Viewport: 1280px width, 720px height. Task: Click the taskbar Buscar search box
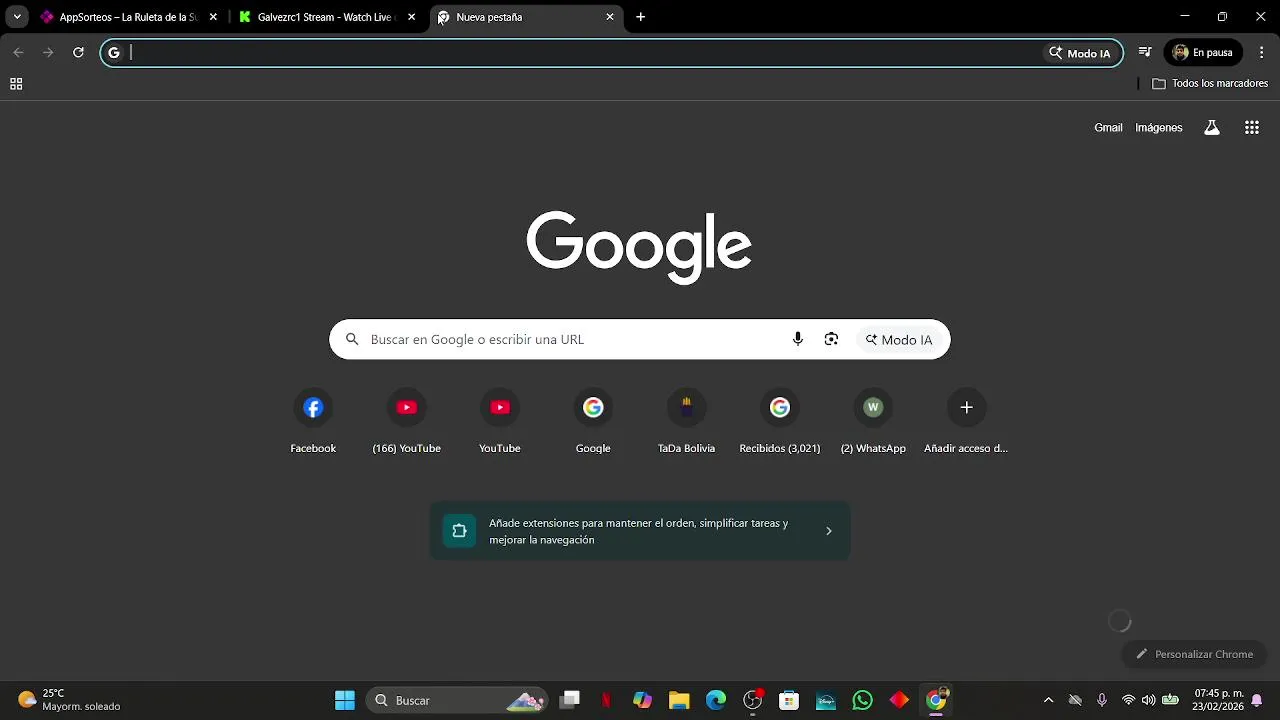458,701
